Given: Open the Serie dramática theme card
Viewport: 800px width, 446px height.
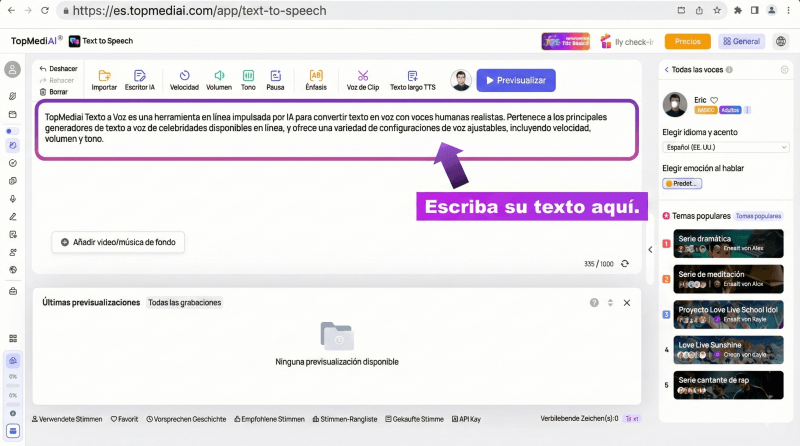Looking at the screenshot, I should [728, 243].
